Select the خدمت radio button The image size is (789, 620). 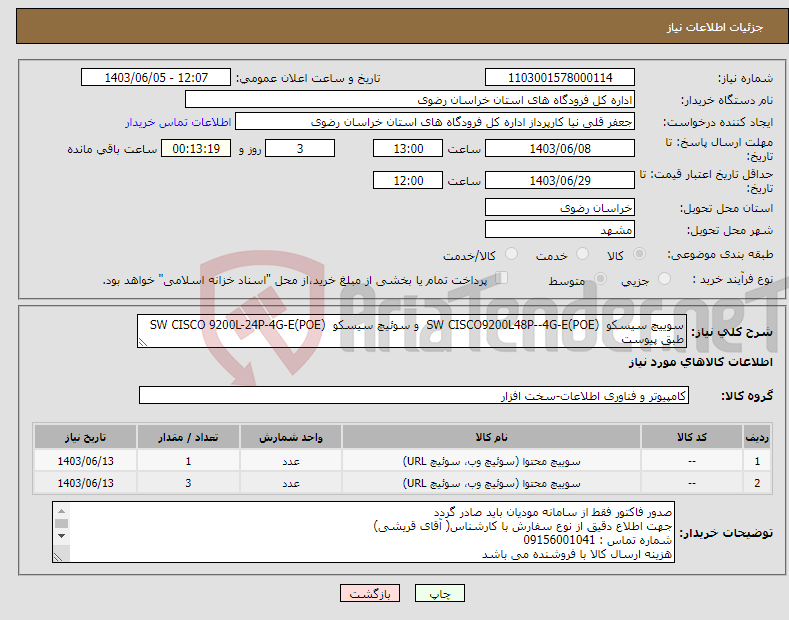582,254
